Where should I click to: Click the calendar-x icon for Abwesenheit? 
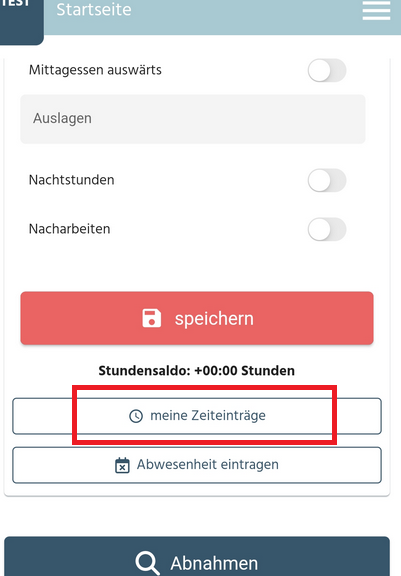pyautogui.click(x=122, y=465)
